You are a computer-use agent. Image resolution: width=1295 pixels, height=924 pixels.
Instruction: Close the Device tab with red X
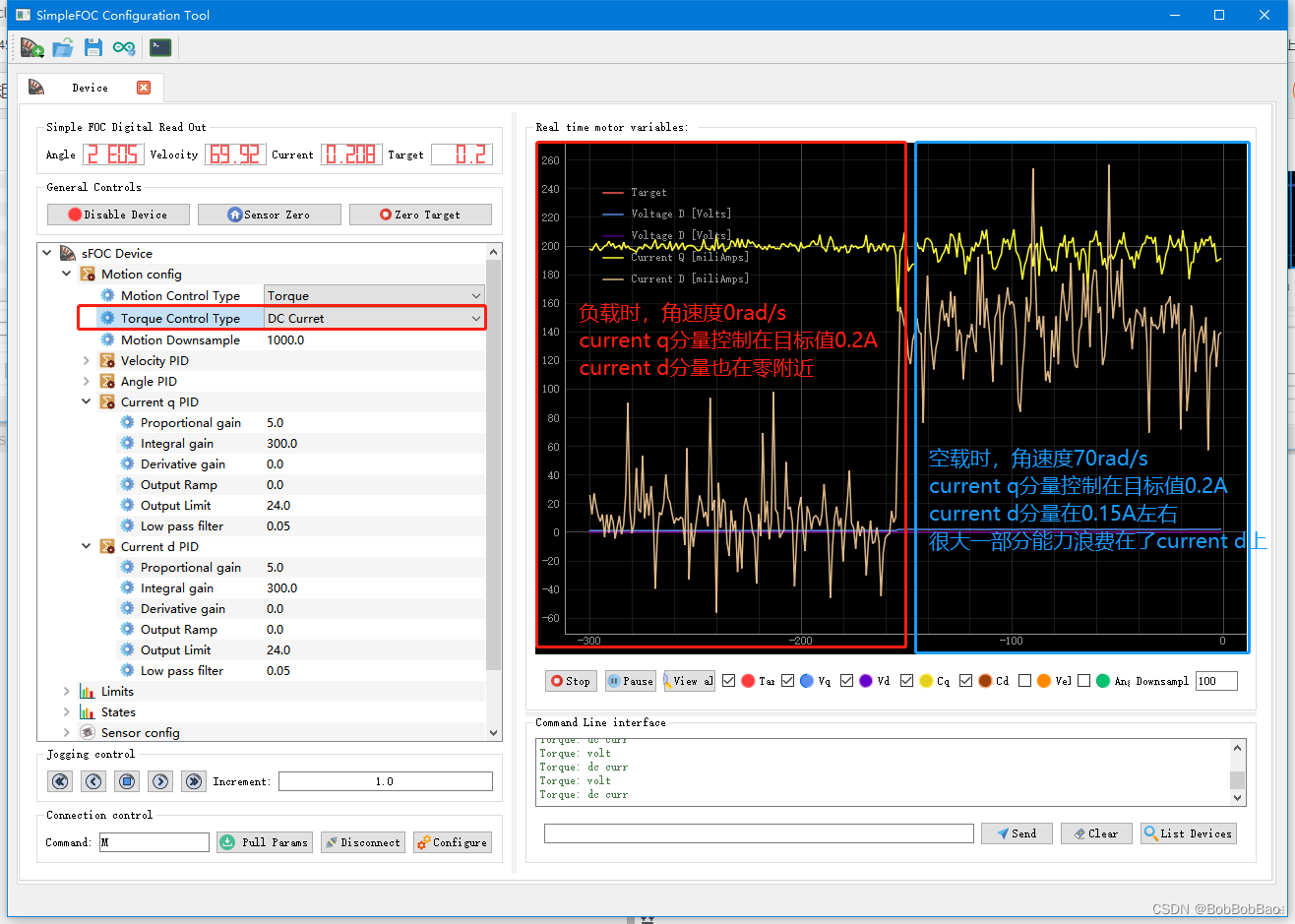(x=144, y=88)
